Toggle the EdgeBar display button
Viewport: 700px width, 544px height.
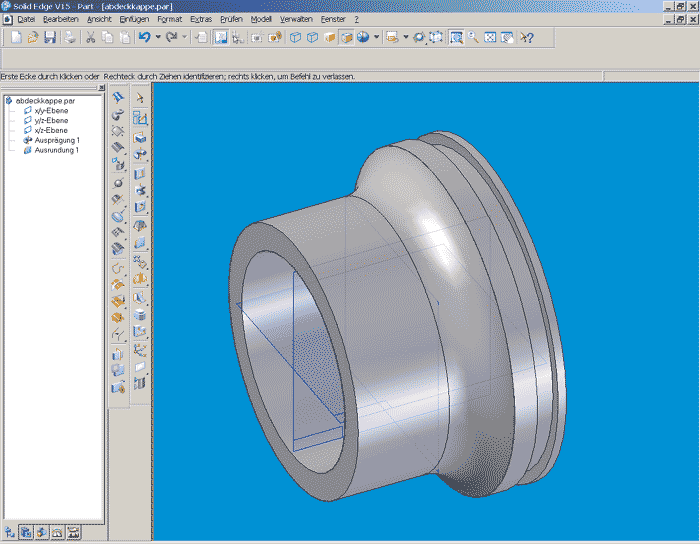[221, 37]
